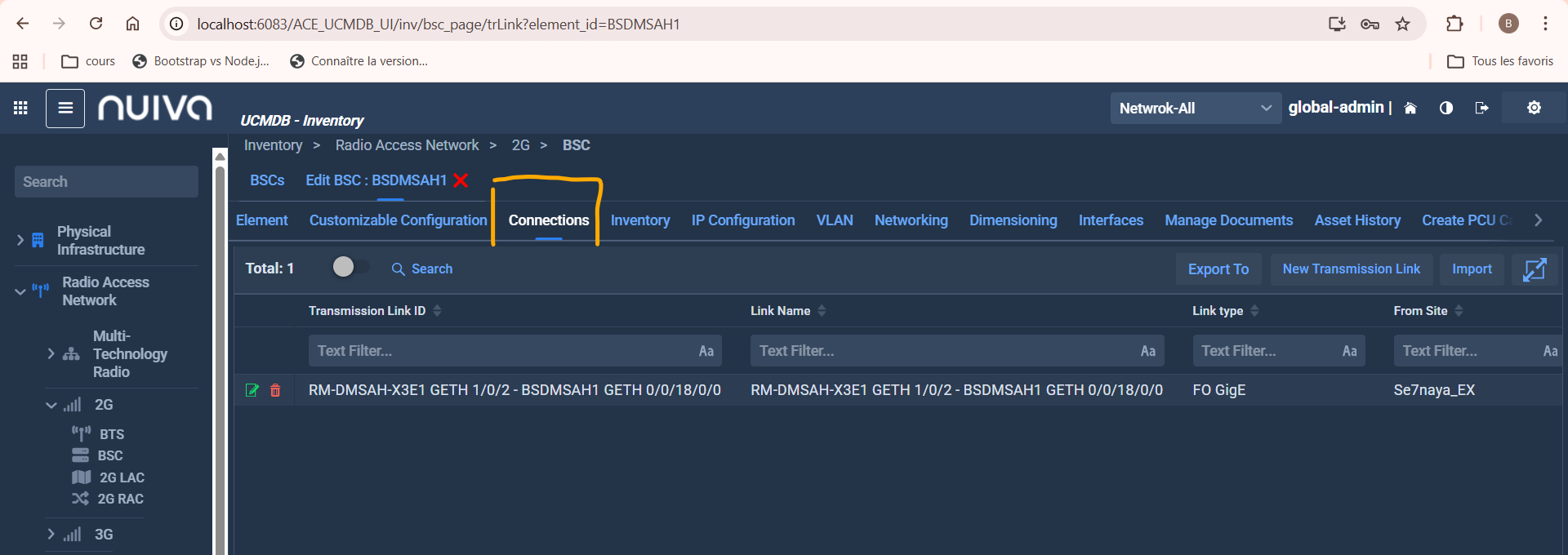
Task: Open the Dimensioning tab
Action: pyautogui.click(x=1013, y=220)
